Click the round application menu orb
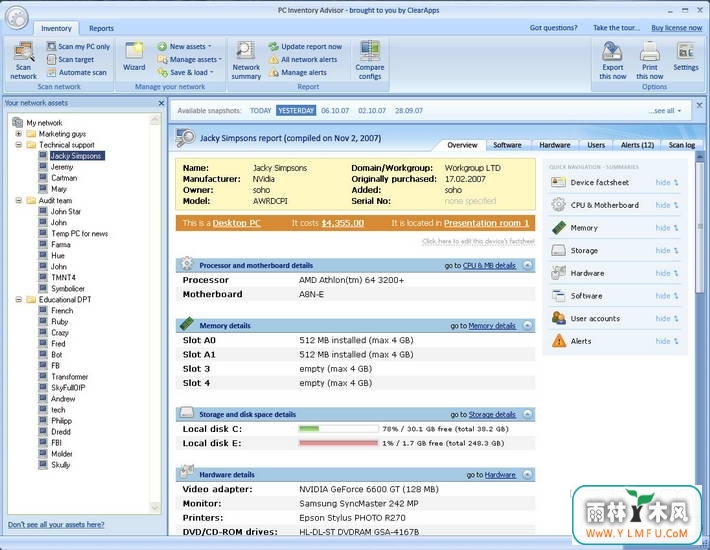The image size is (710, 550). point(17,19)
